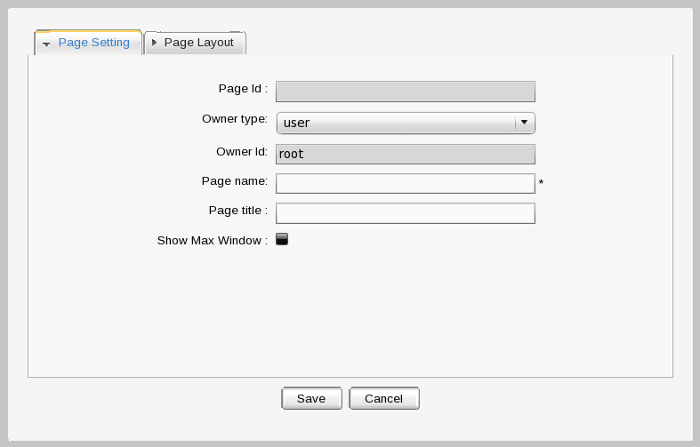This screenshot has height=447, width=700.
Task: Click the Page Id input field
Action: click(405, 92)
